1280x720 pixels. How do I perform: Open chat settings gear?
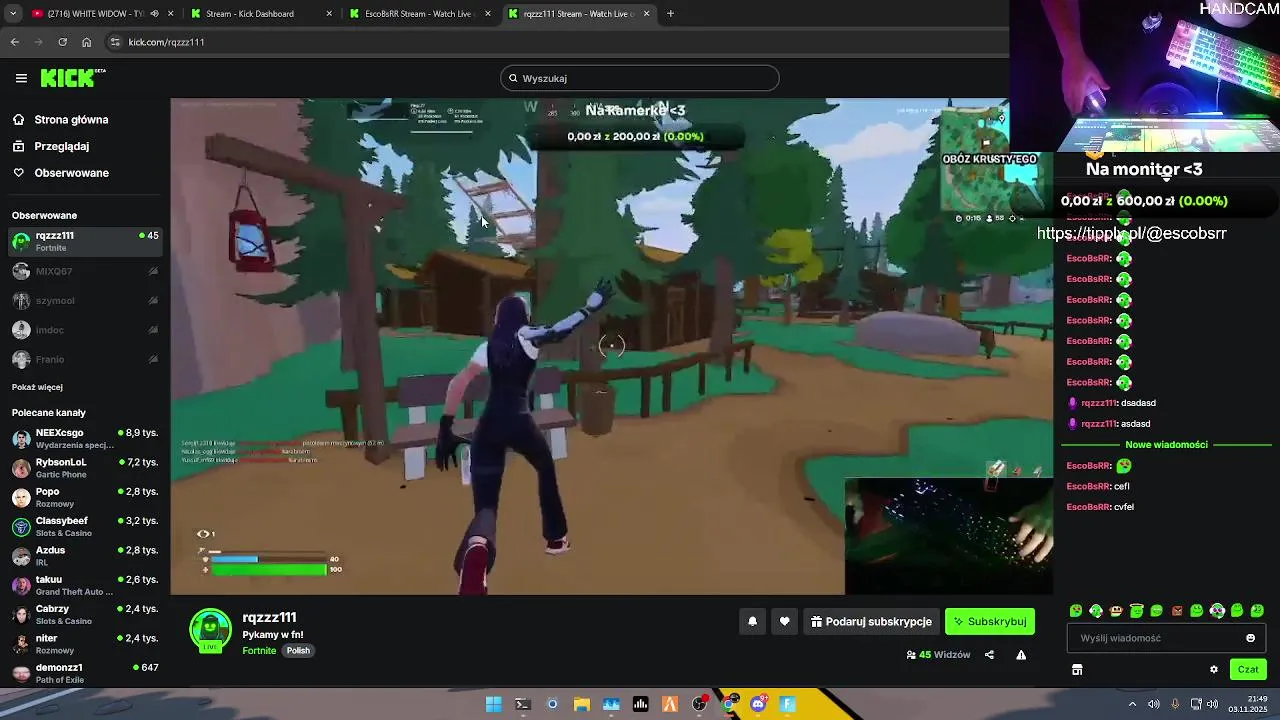[x=1214, y=670]
